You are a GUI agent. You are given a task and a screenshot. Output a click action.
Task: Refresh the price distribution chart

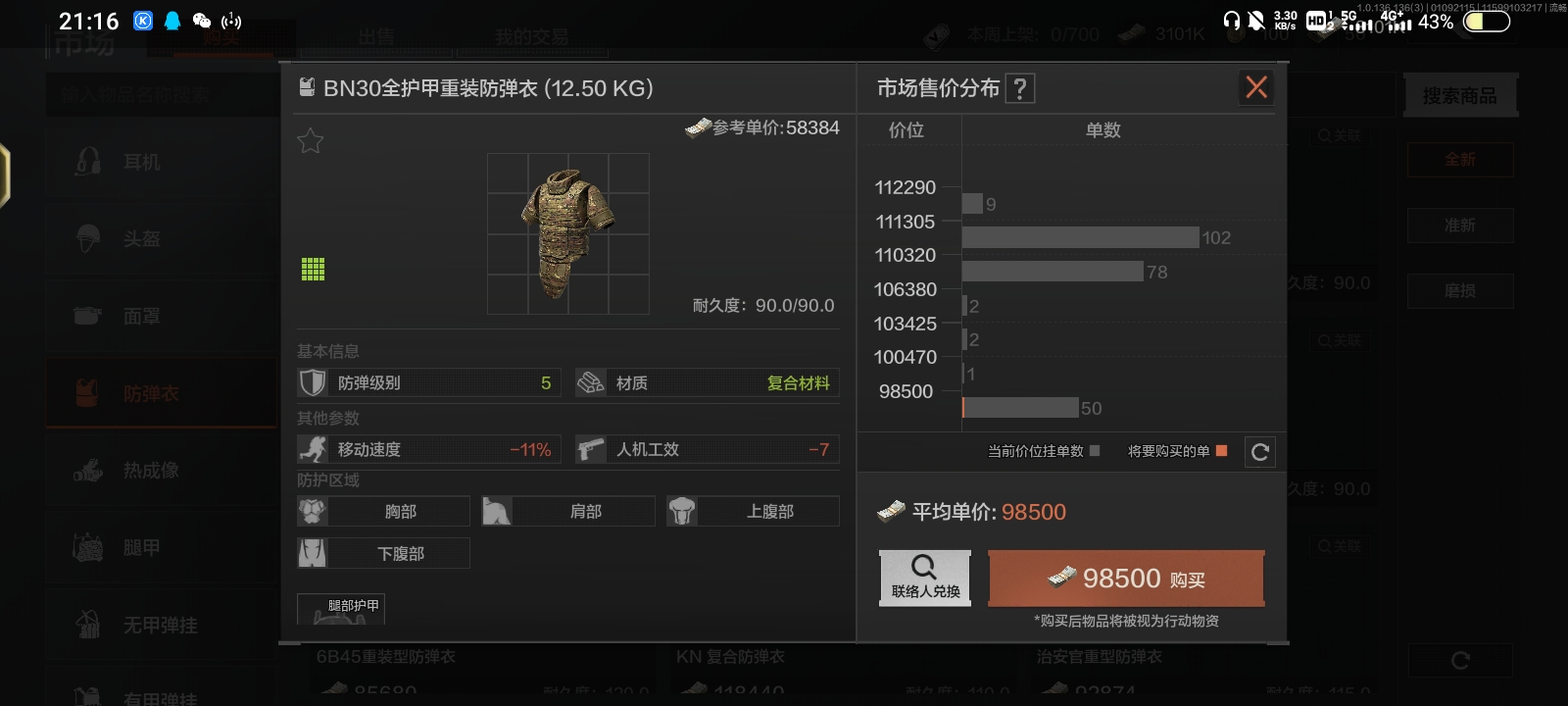[1260, 452]
